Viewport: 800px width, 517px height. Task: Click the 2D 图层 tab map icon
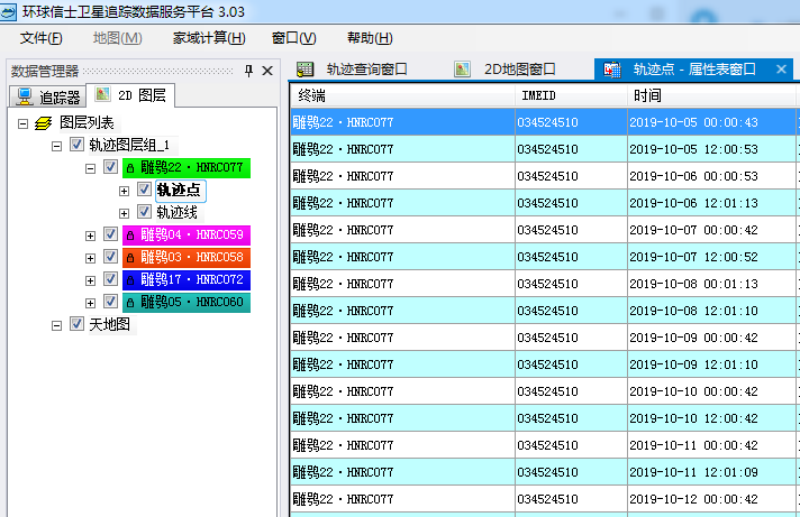pos(104,96)
